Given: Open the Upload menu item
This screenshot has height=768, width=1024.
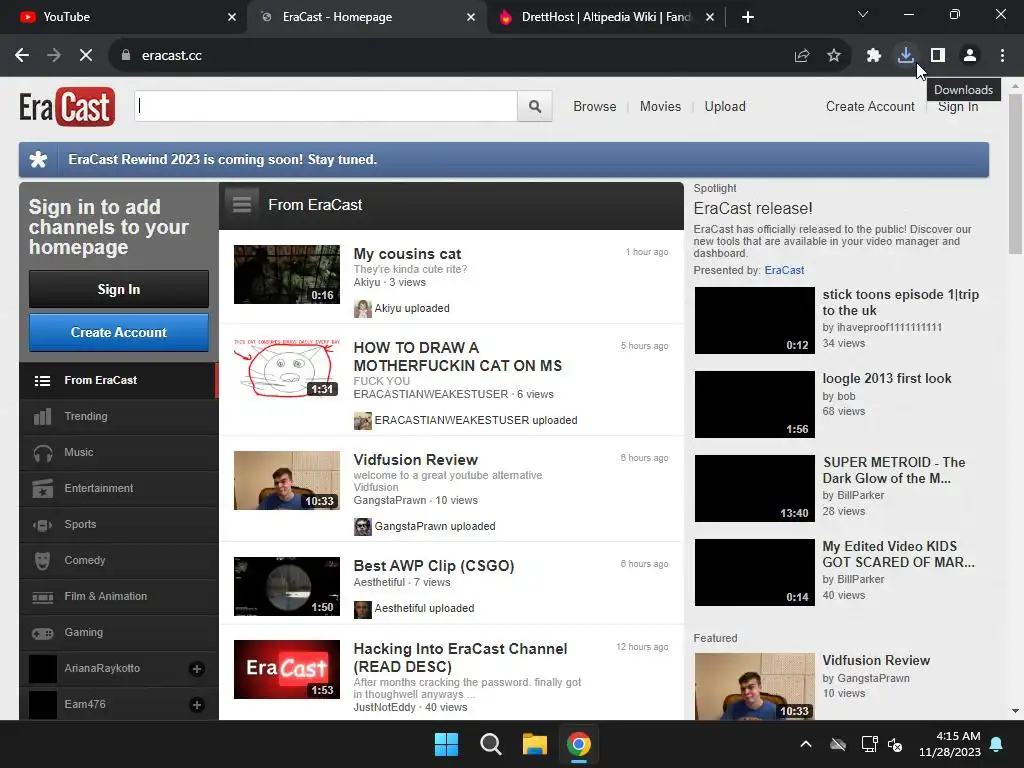Looking at the screenshot, I should (x=725, y=106).
